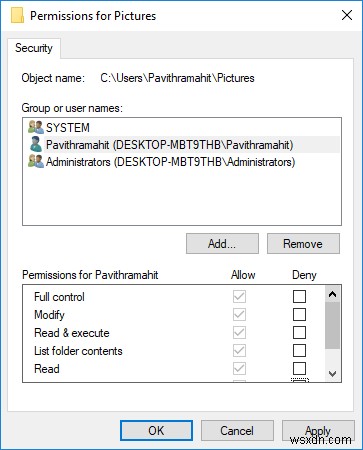The height and width of the screenshot is (450, 363).
Task: Toggle Allow checkbox for Read & execute
Action: pyautogui.click(x=239, y=332)
